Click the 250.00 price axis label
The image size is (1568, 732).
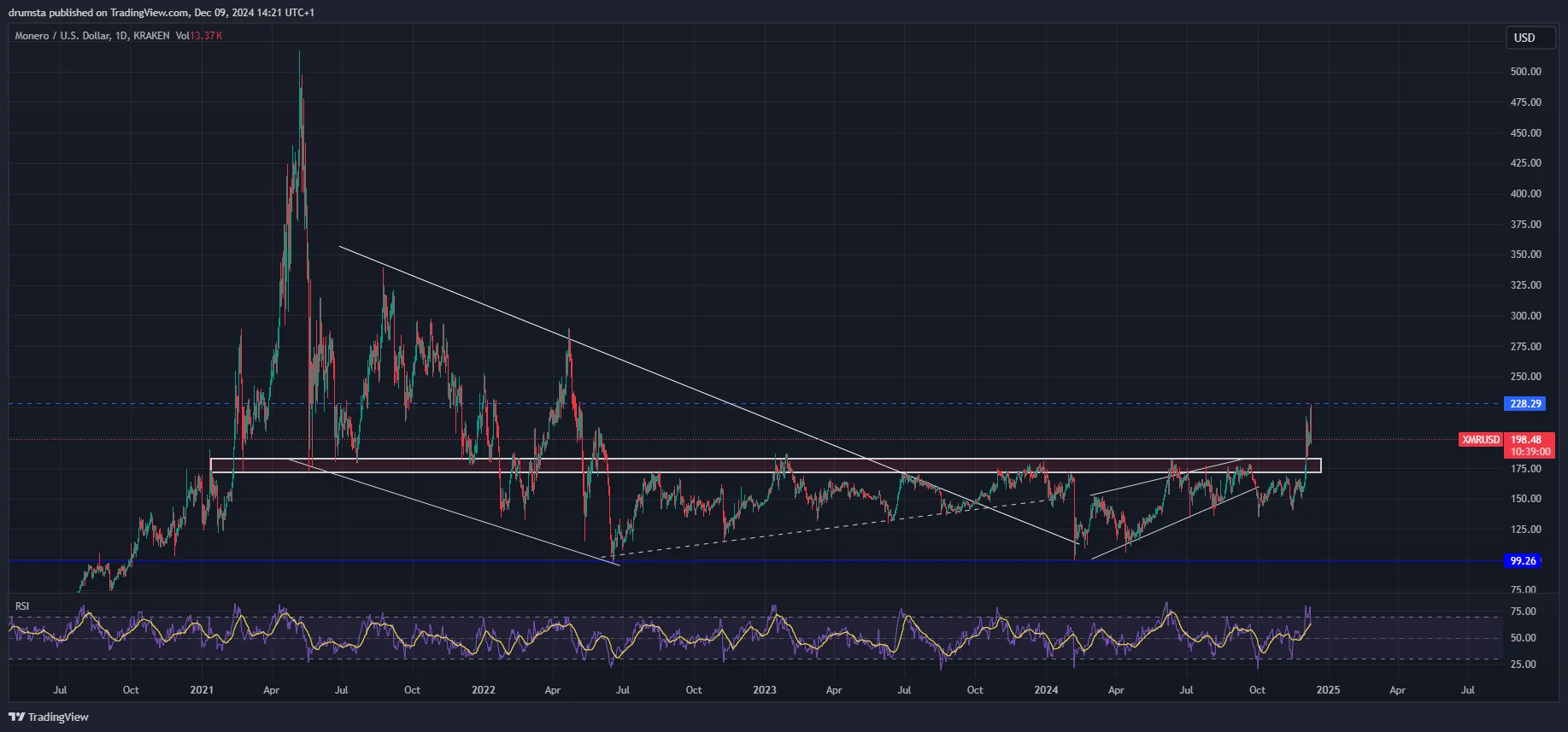tap(1525, 377)
